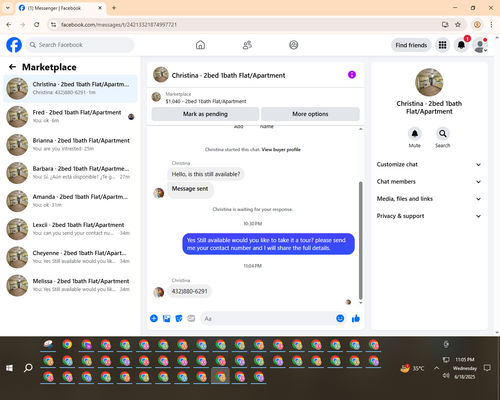500x400 pixels.
Task: Open Windows notification center icon
Action: [x=487, y=368]
